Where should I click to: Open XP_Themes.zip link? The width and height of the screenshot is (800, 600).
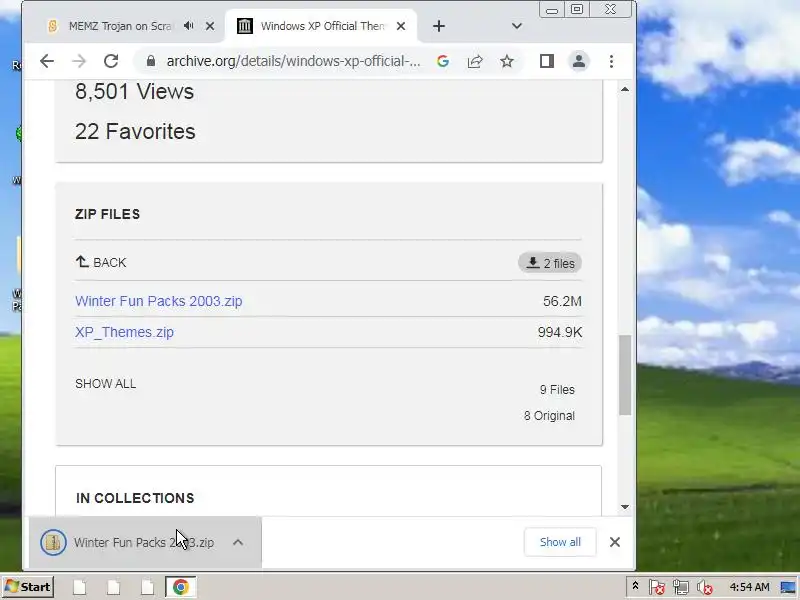click(124, 332)
